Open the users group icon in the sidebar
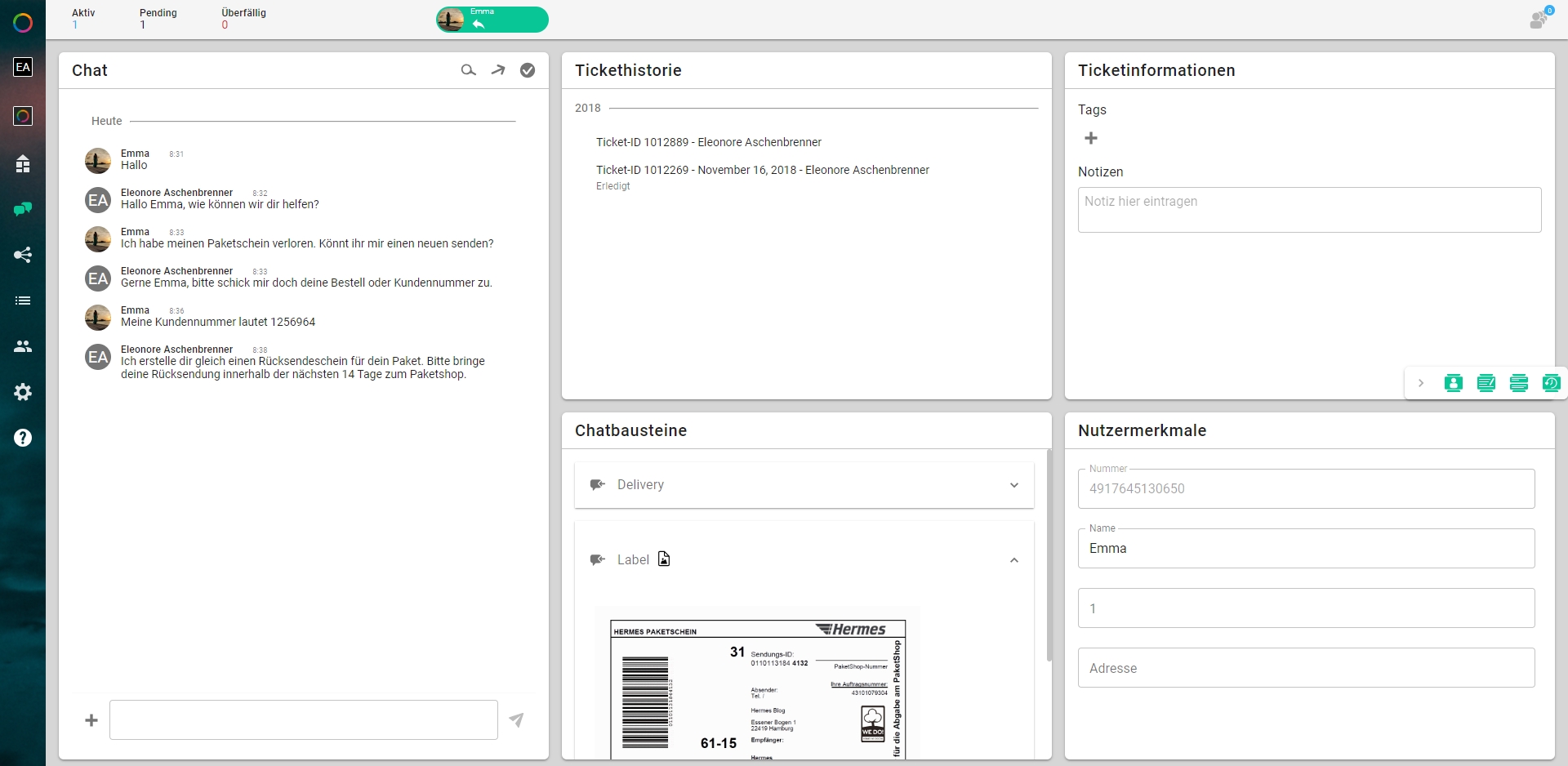The width and height of the screenshot is (1568, 766). click(23, 346)
